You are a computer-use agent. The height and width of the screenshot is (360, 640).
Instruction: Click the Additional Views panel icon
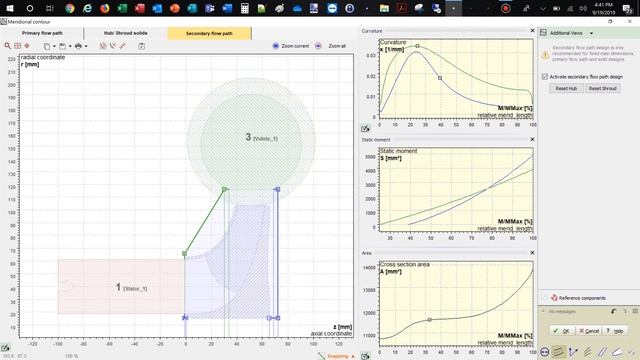[x=543, y=33]
